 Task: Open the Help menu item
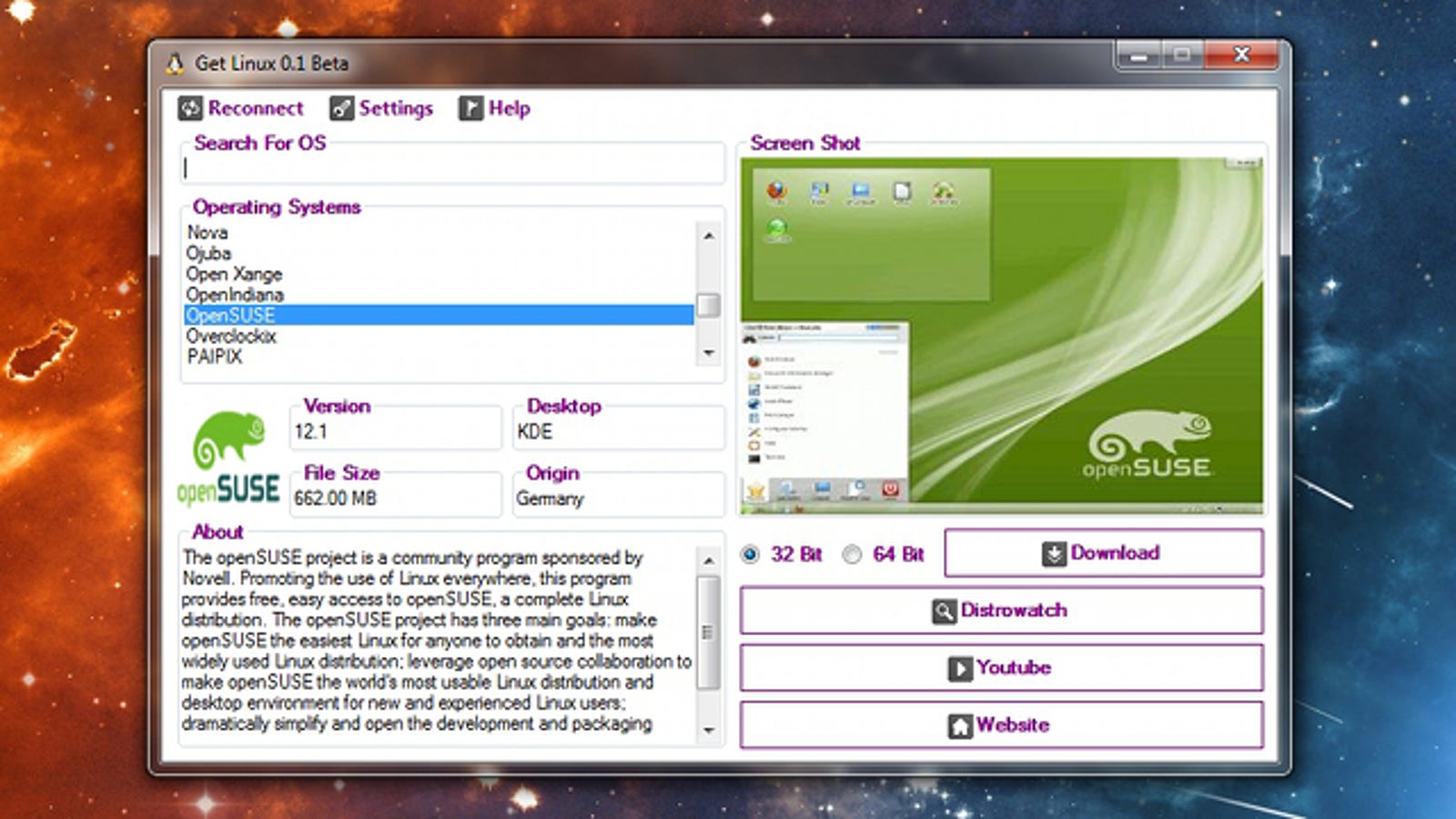tap(494, 108)
